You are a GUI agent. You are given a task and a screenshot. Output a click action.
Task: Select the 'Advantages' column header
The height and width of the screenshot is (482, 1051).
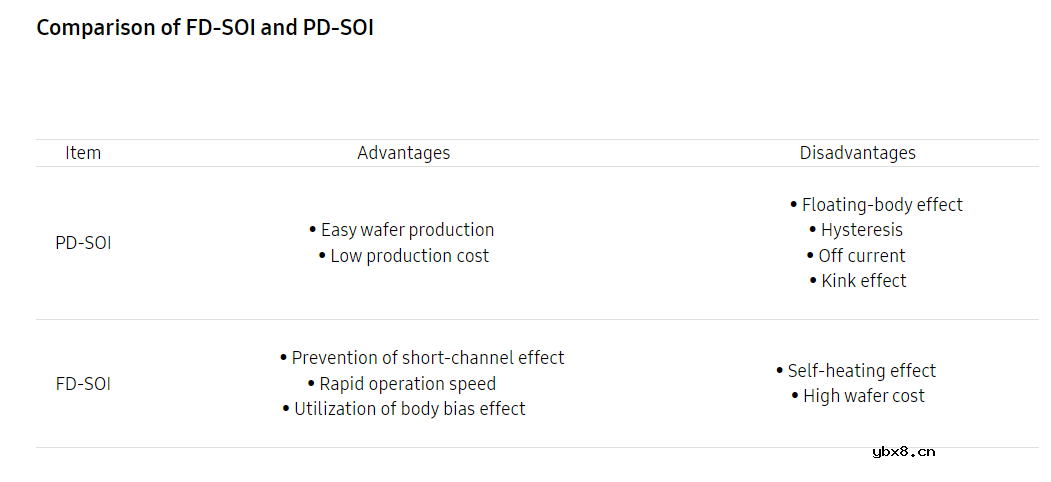tap(403, 153)
